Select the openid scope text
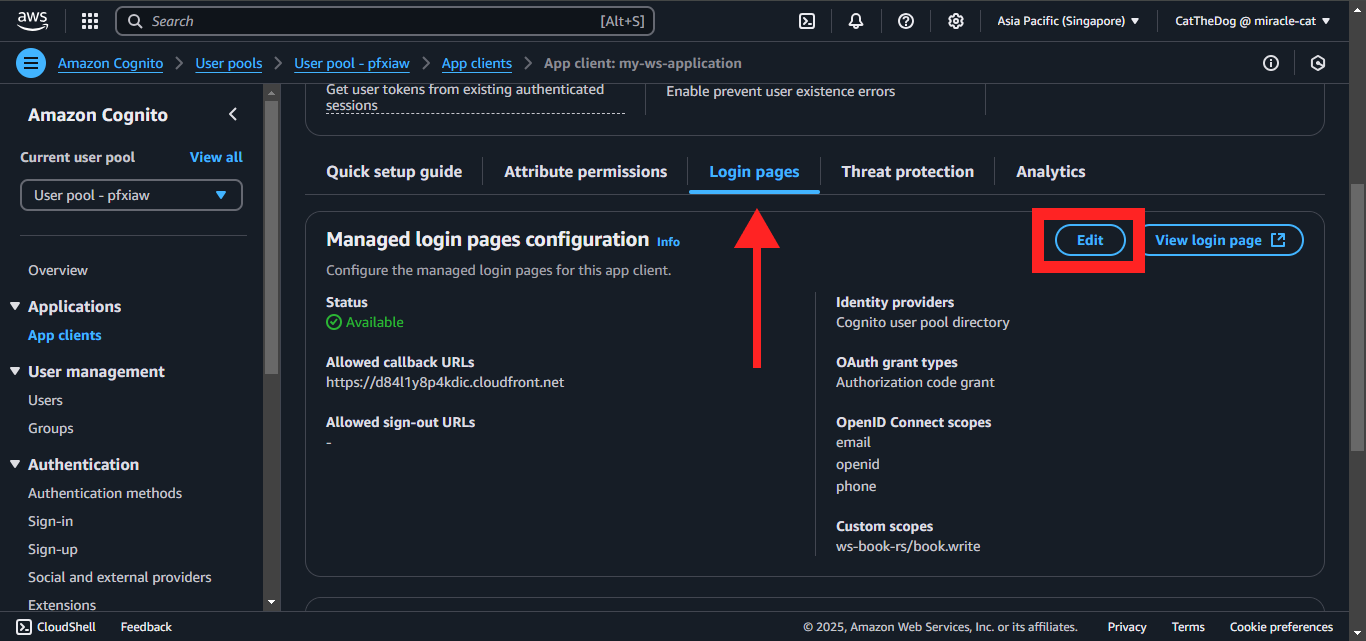1366x641 pixels. 858,464
